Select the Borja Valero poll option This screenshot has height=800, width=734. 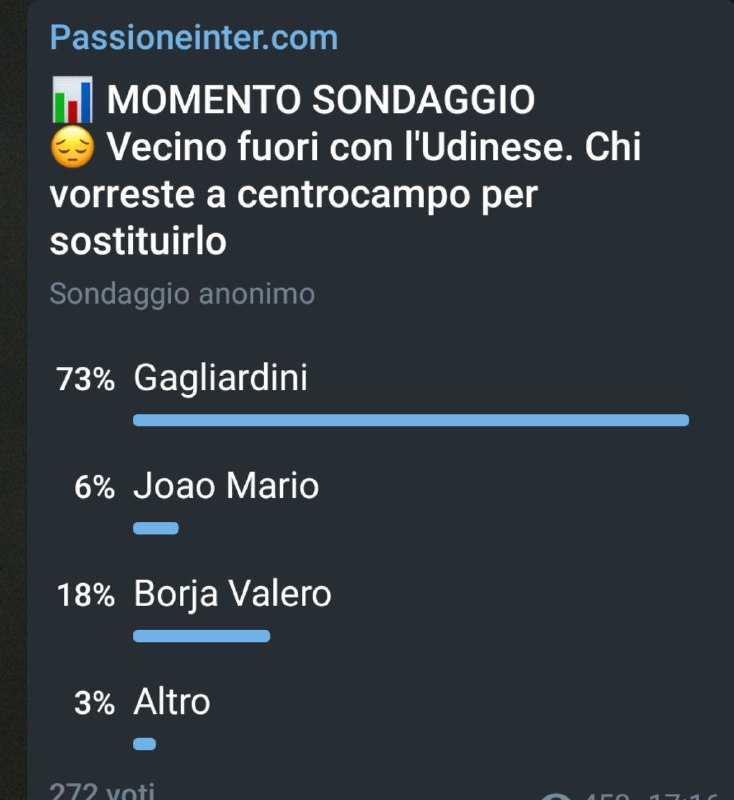pos(232,594)
